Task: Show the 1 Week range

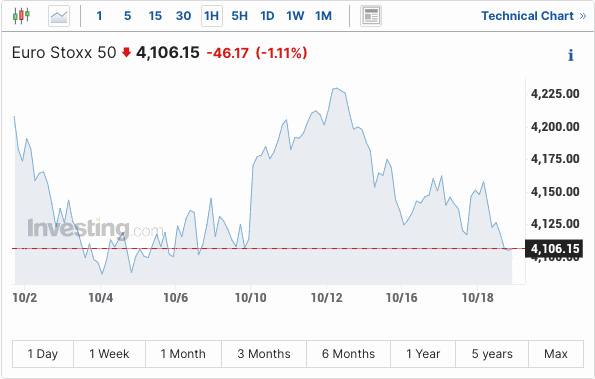Action: point(109,354)
